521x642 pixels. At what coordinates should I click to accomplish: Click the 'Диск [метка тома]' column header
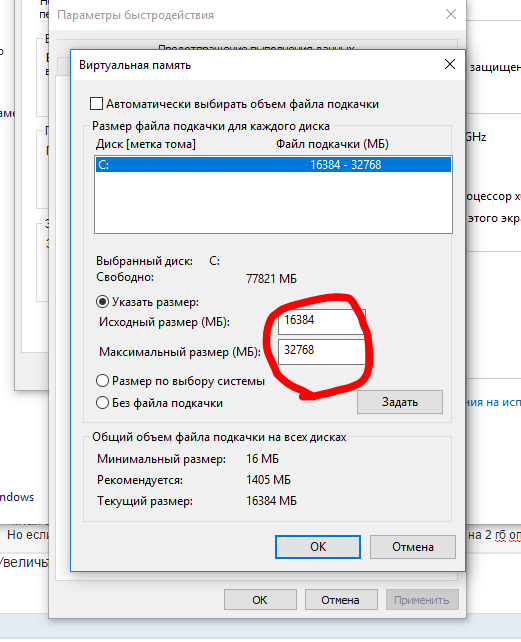145,144
